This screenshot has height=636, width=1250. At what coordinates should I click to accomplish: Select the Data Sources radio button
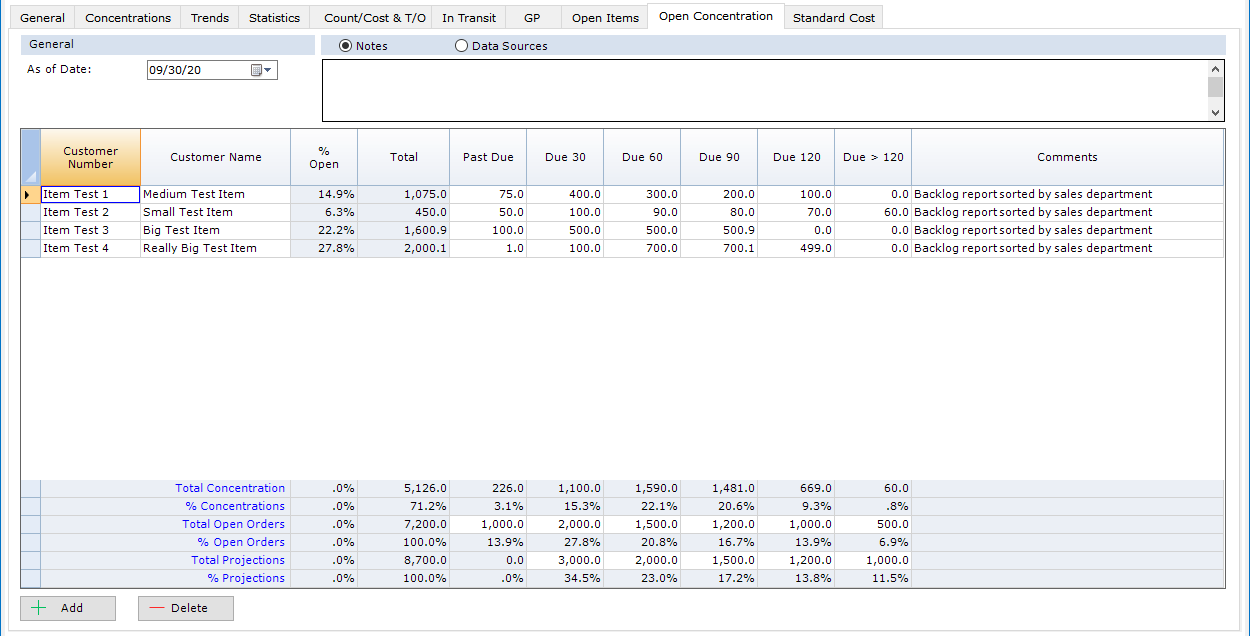pyautogui.click(x=461, y=45)
